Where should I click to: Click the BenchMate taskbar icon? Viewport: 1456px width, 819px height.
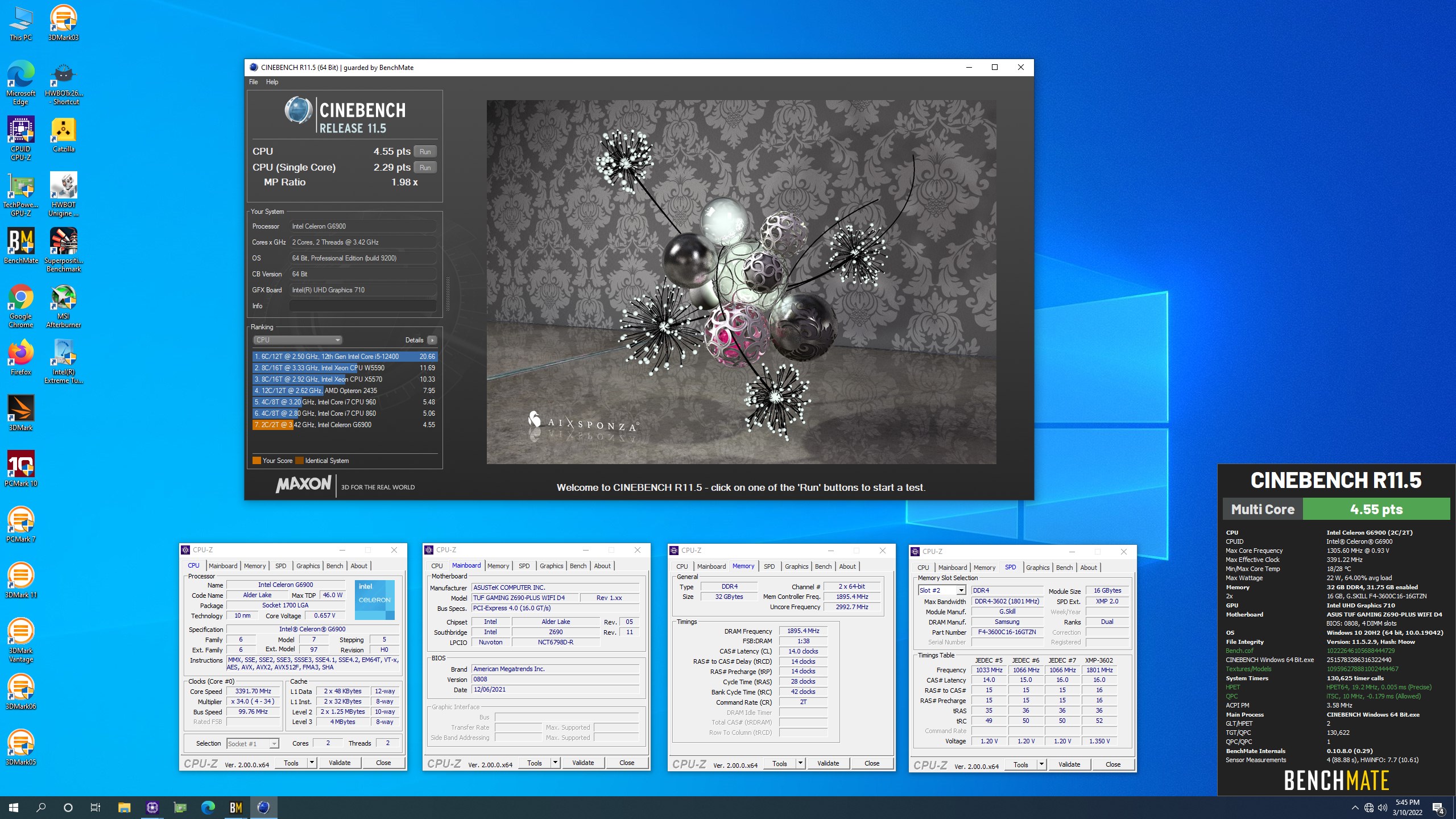[x=235, y=808]
